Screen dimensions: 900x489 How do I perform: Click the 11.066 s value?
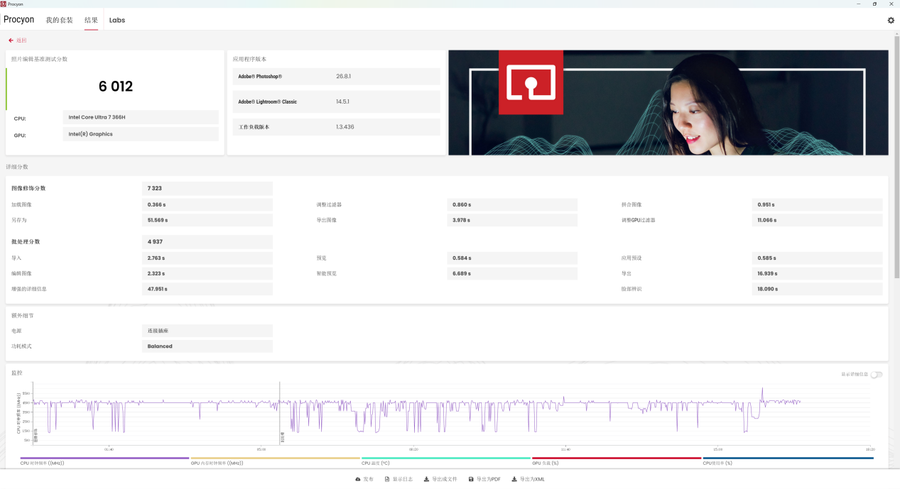click(x=817, y=220)
